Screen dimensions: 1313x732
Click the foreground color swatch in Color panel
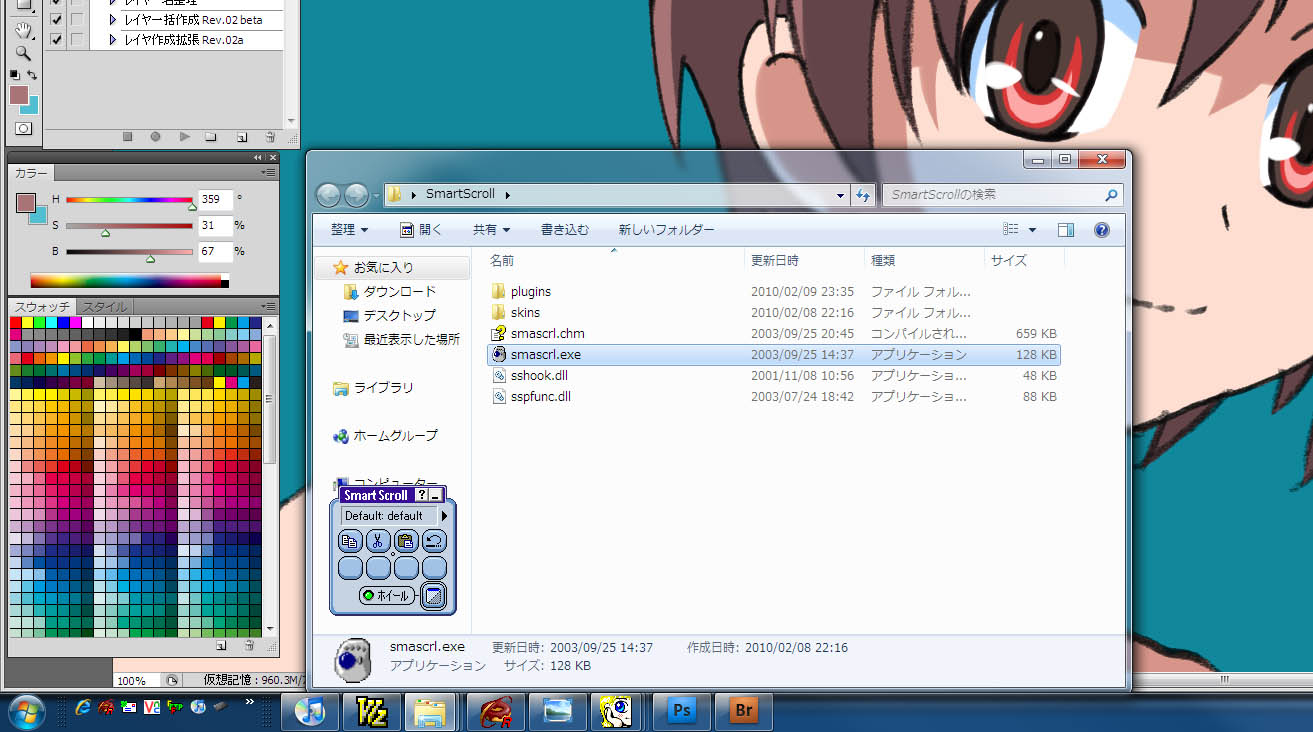(x=25, y=202)
